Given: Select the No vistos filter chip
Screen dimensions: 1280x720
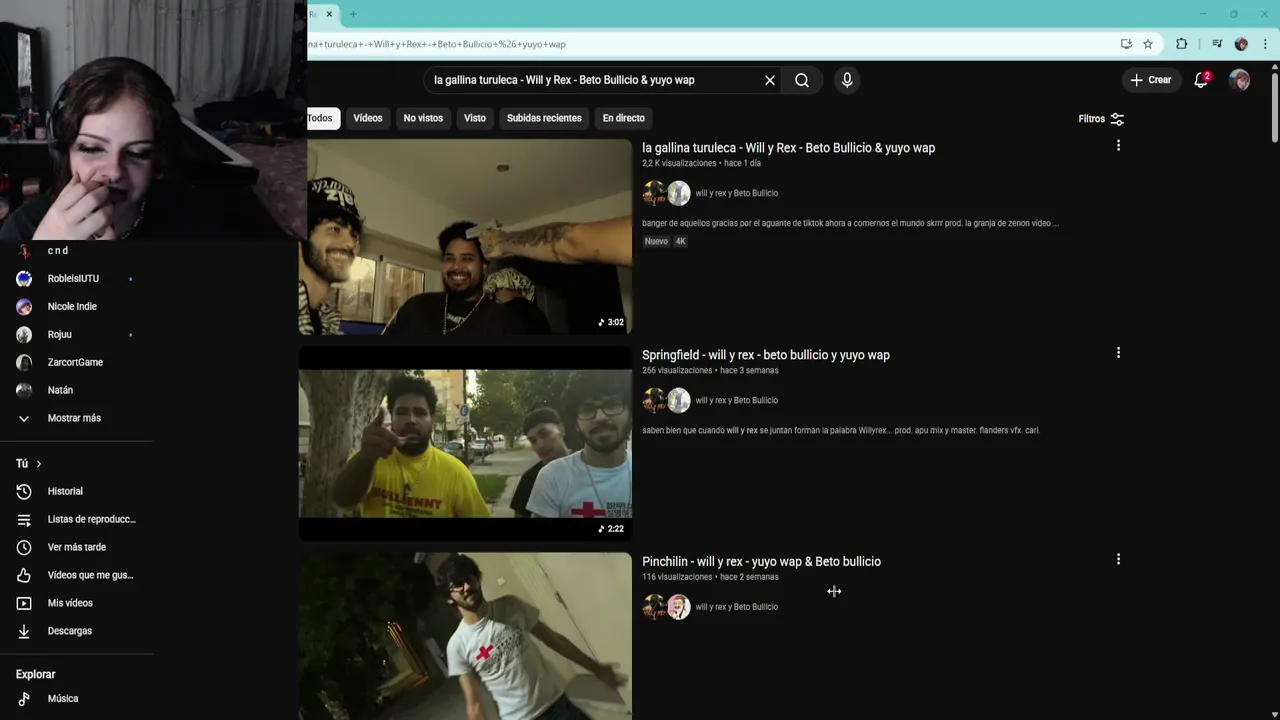Looking at the screenshot, I should point(423,118).
